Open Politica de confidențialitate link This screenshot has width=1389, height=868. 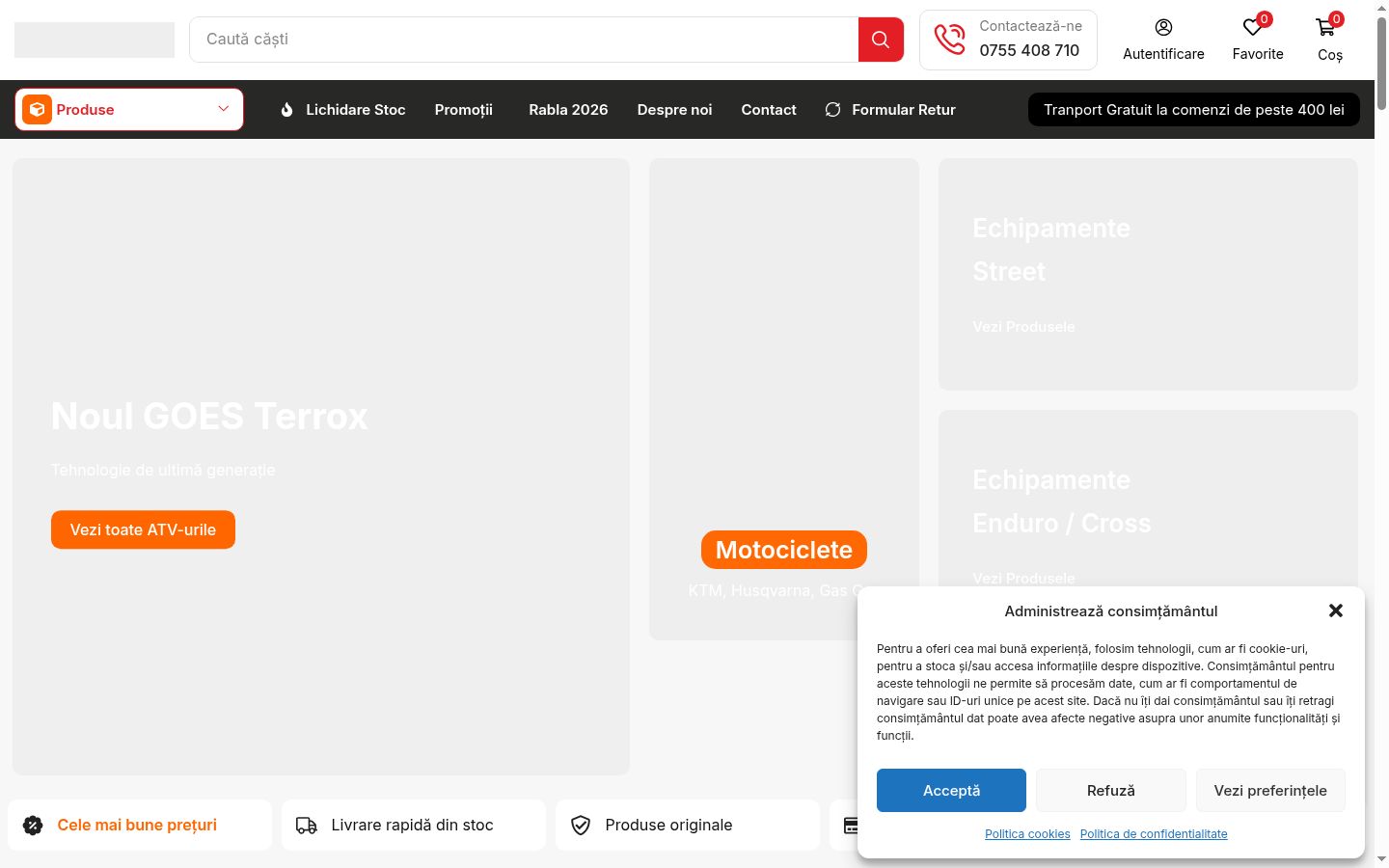[1154, 834]
